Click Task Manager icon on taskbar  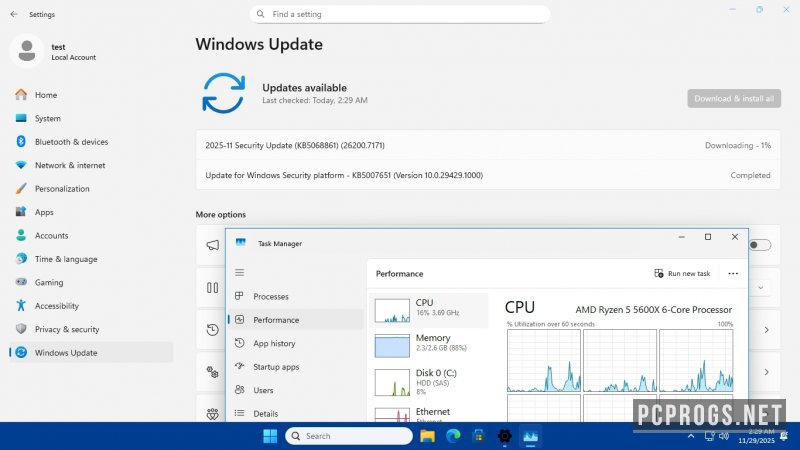(x=531, y=436)
